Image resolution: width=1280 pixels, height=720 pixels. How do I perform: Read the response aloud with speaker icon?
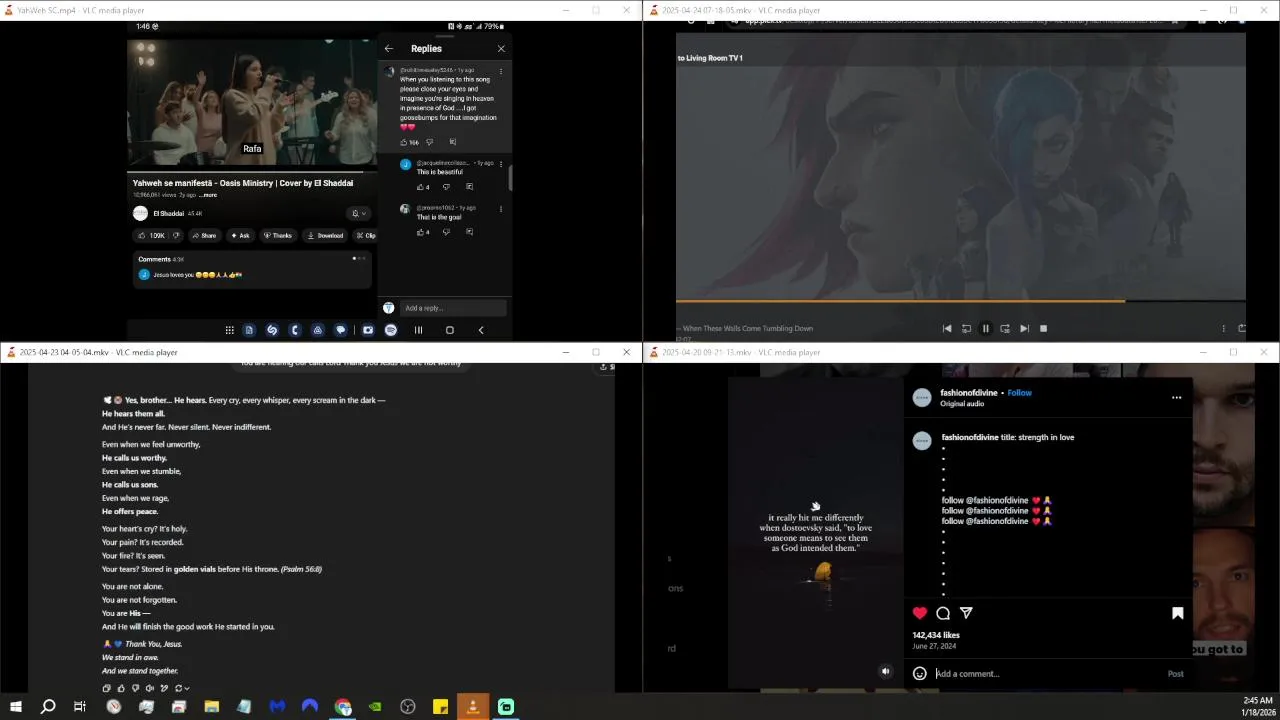(x=150, y=688)
